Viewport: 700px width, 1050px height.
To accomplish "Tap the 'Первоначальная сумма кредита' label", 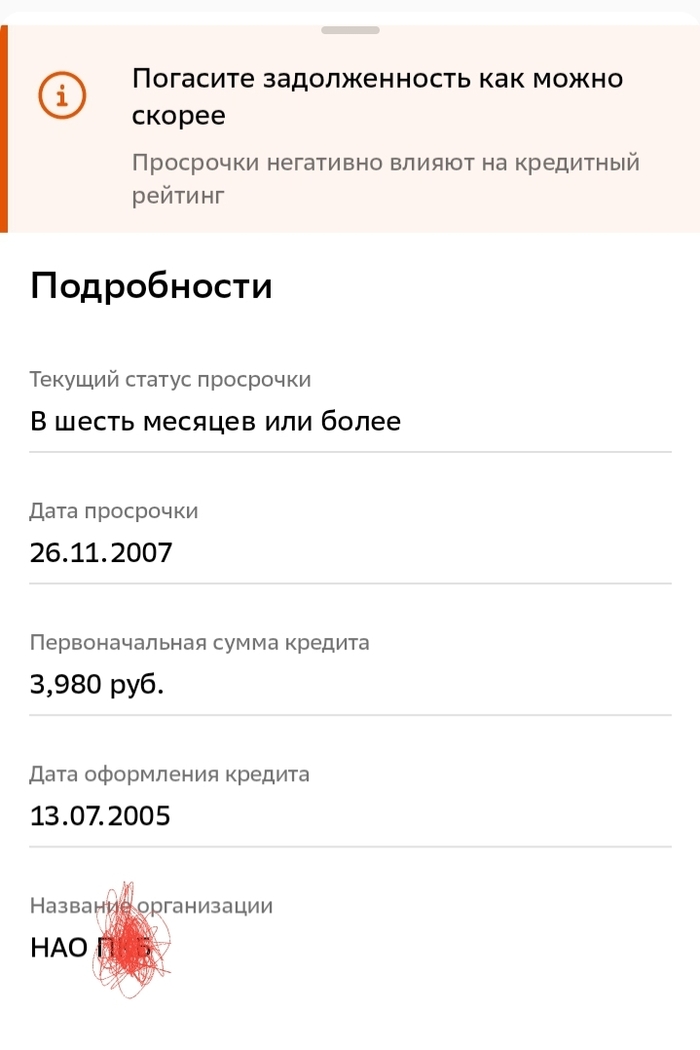I will click(199, 642).
